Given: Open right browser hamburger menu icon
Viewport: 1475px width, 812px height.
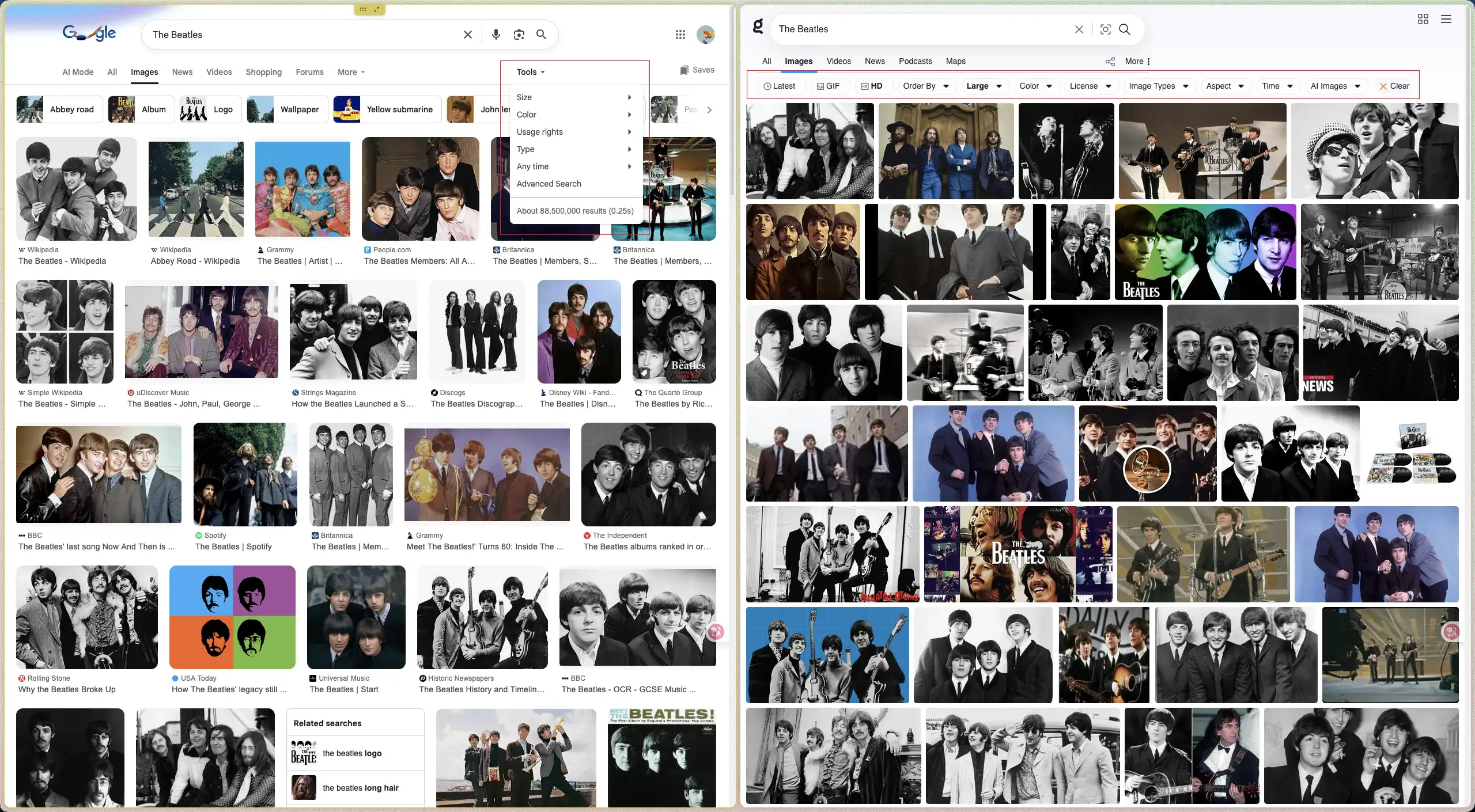Looking at the screenshot, I should pyautogui.click(x=1446, y=19).
